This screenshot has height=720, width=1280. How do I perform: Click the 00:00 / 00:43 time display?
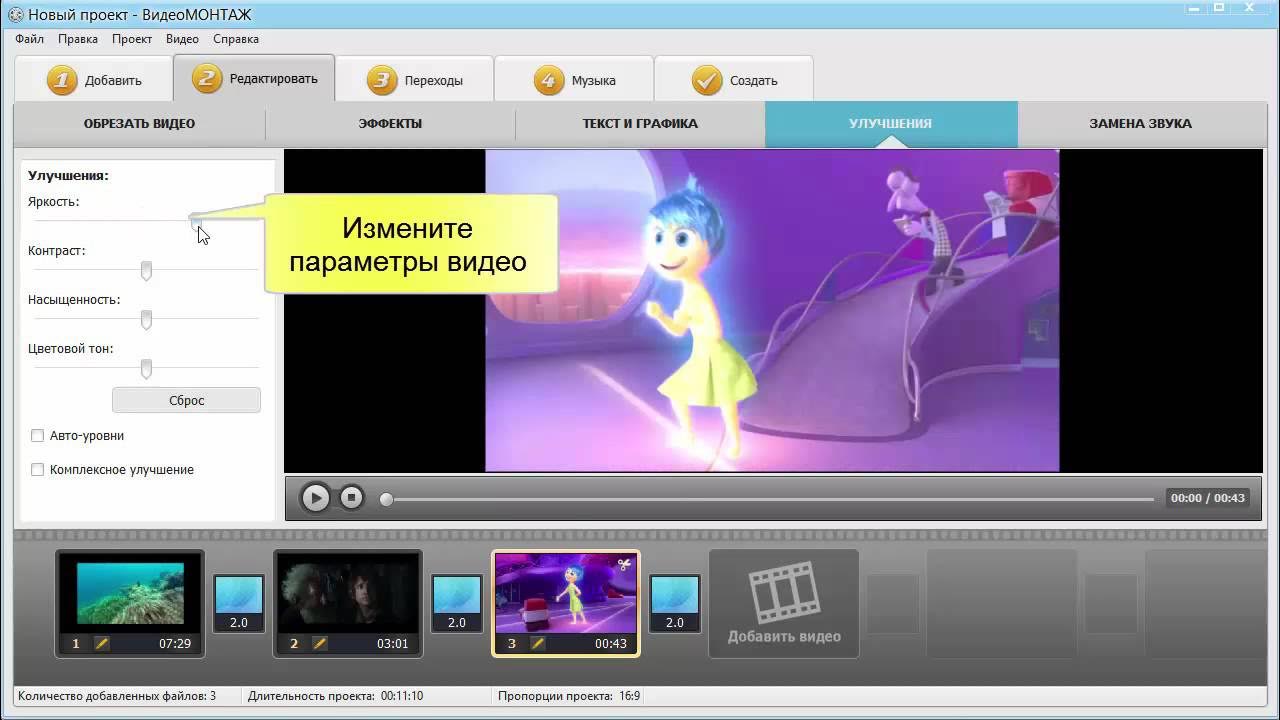pyautogui.click(x=1207, y=498)
